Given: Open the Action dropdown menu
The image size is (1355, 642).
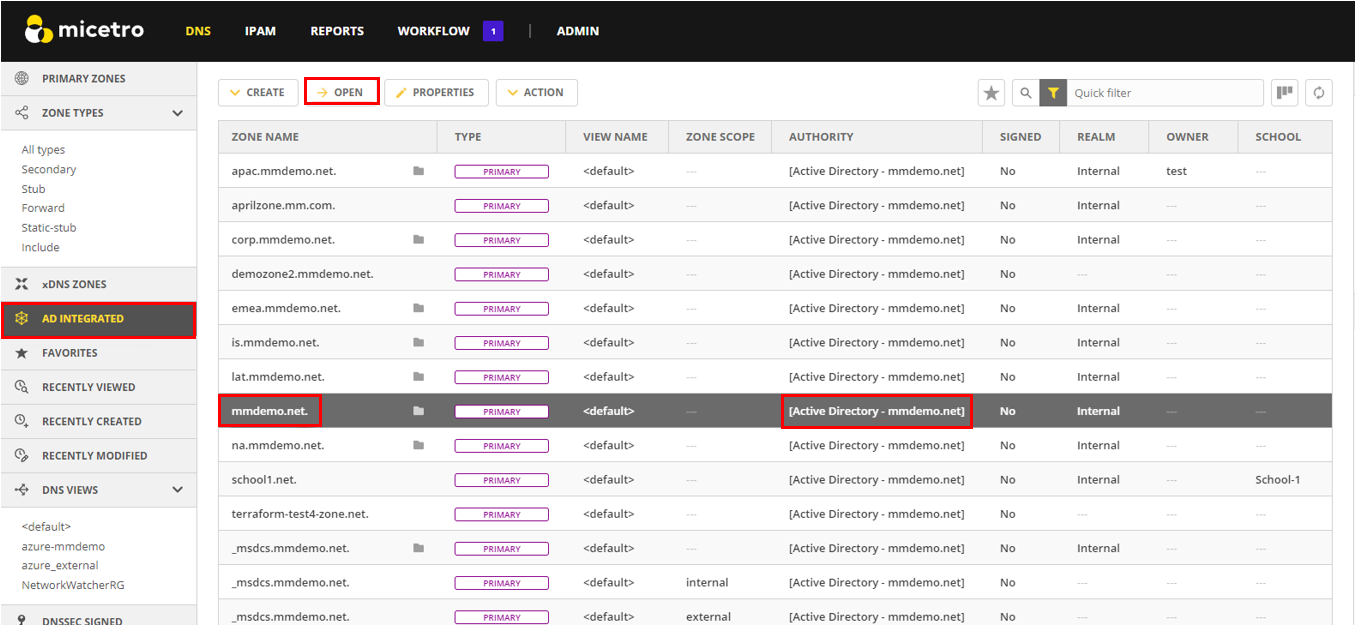Looking at the screenshot, I should 536,92.
